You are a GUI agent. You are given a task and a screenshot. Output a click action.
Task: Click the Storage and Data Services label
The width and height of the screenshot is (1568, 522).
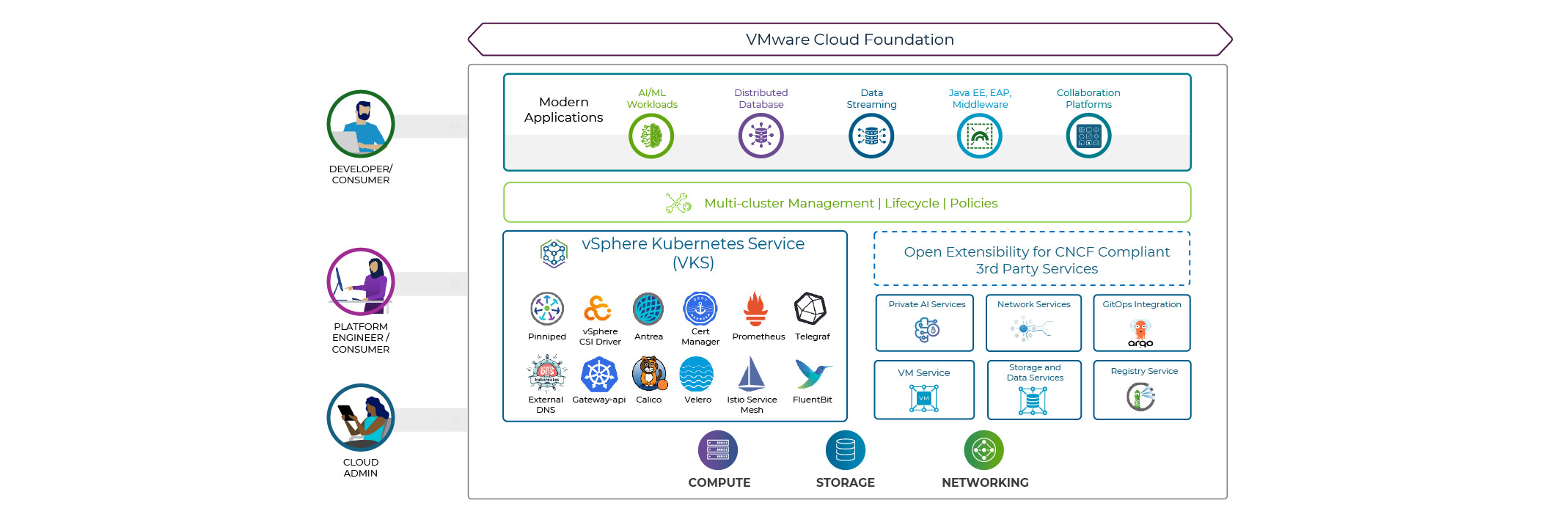click(x=1035, y=372)
